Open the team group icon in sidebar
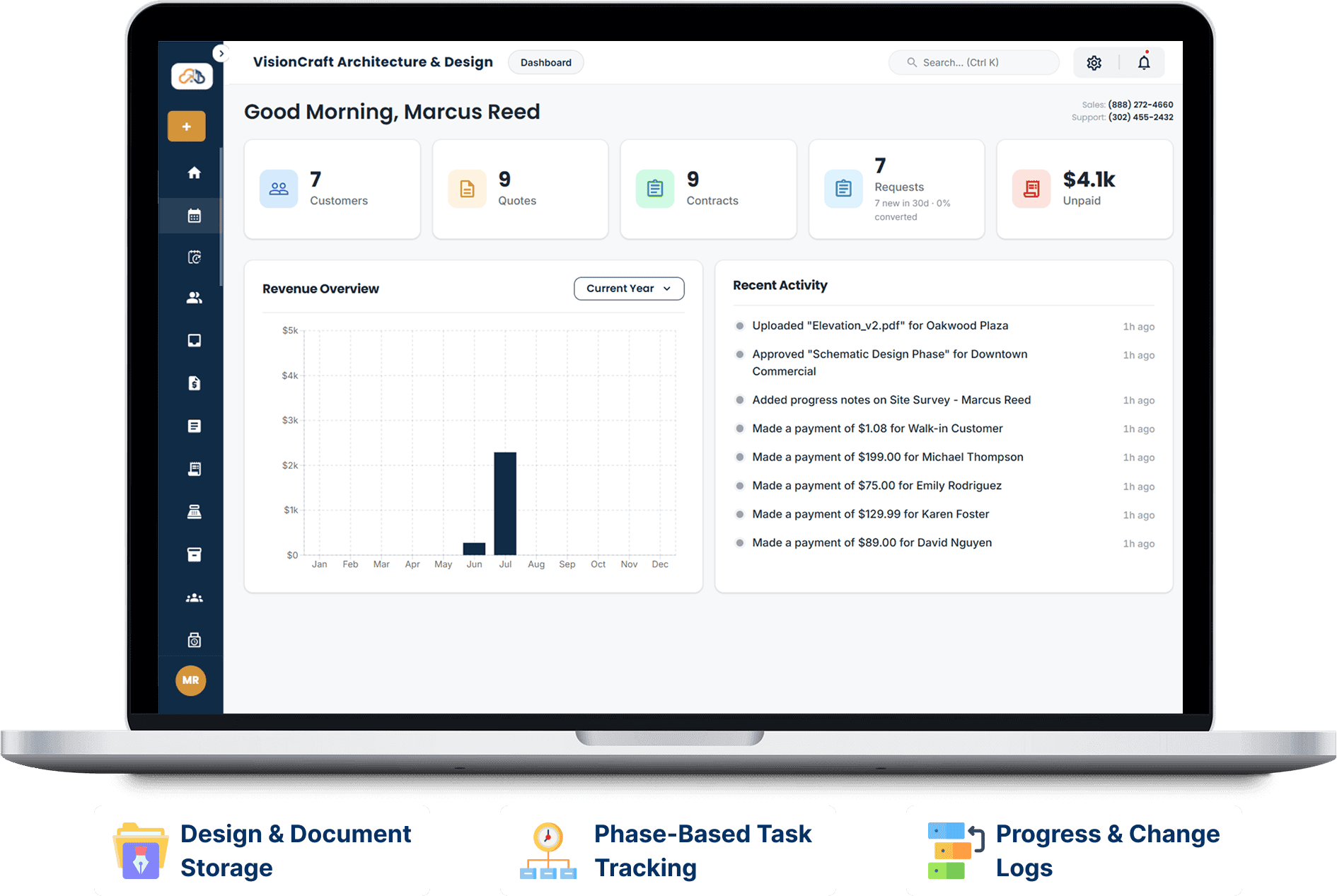Image resolution: width=1337 pixels, height=896 pixels. coord(194,598)
